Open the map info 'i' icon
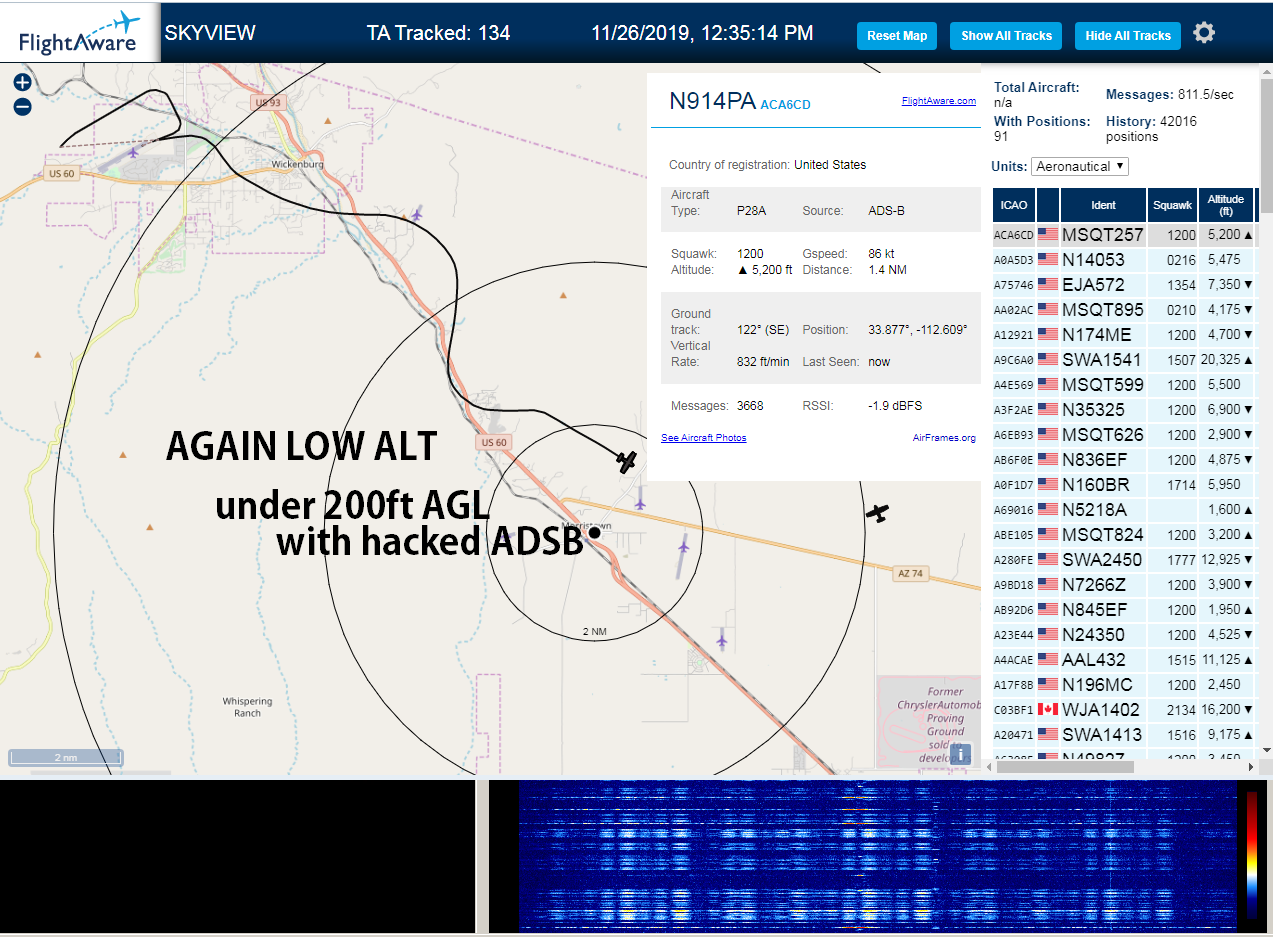The height and width of the screenshot is (937, 1273). coord(960,754)
